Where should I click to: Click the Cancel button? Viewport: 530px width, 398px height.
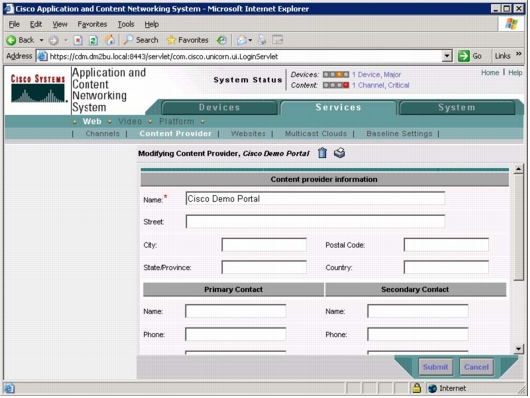[x=476, y=367]
